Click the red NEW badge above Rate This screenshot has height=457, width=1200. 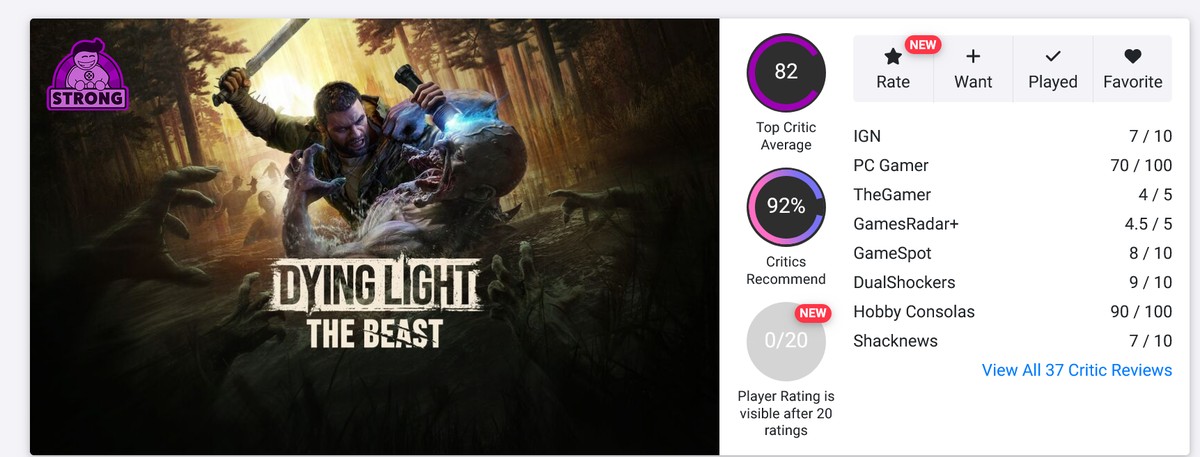(x=922, y=45)
